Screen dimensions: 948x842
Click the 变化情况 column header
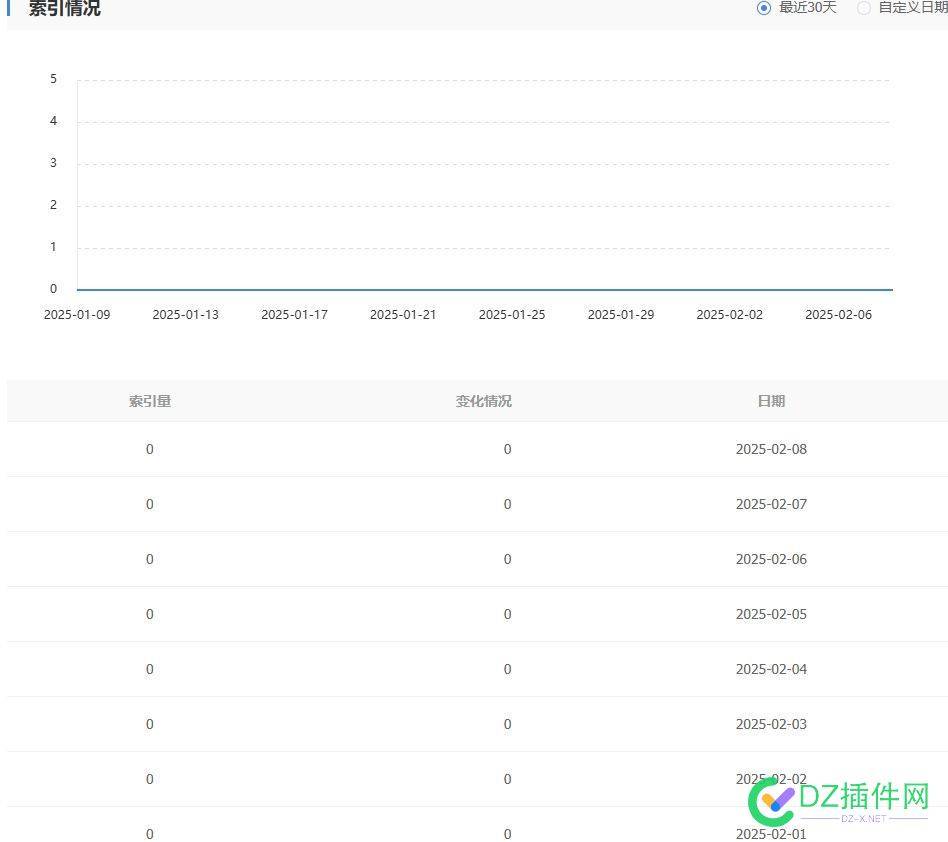pyautogui.click(x=484, y=401)
